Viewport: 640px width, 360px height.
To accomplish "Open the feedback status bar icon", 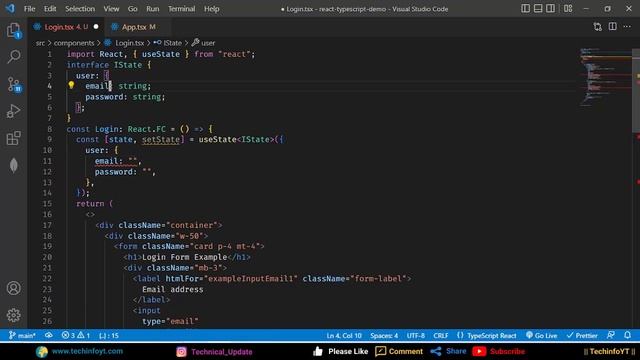I will point(611,335).
